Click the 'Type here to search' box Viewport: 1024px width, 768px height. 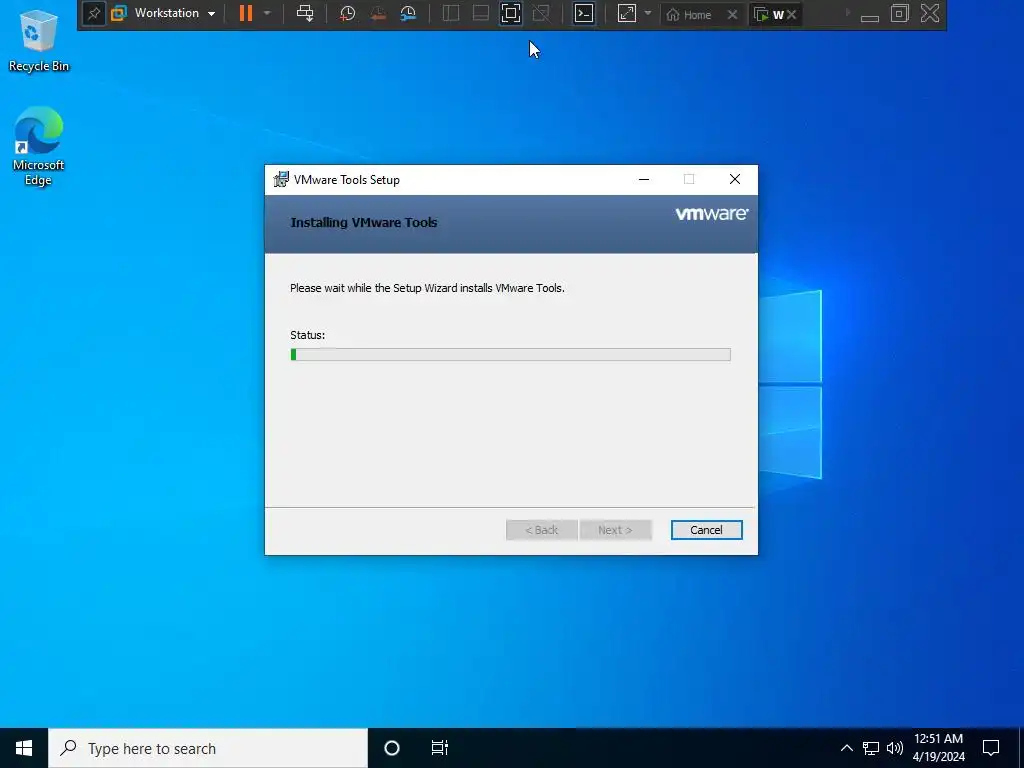coord(208,748)
